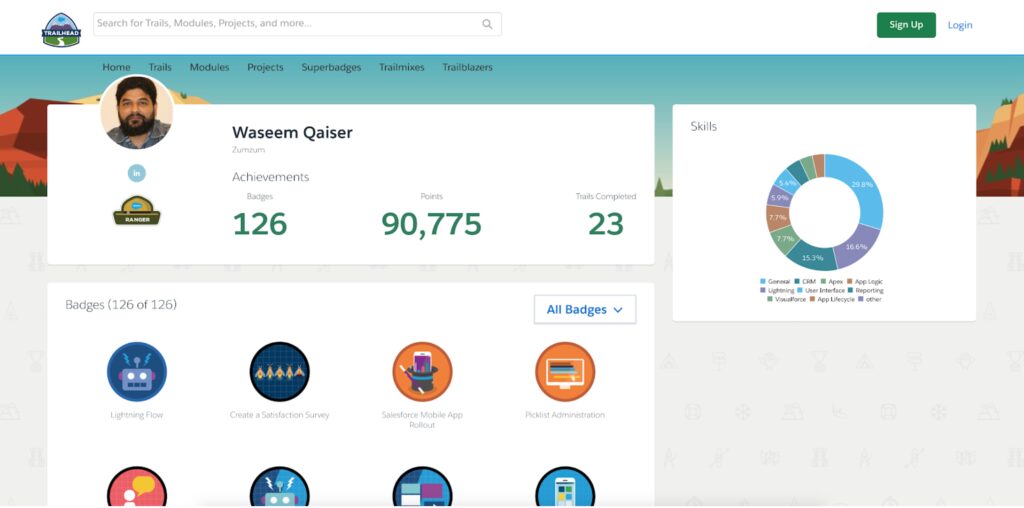Open the Superbadges nav item

(331, 67)
